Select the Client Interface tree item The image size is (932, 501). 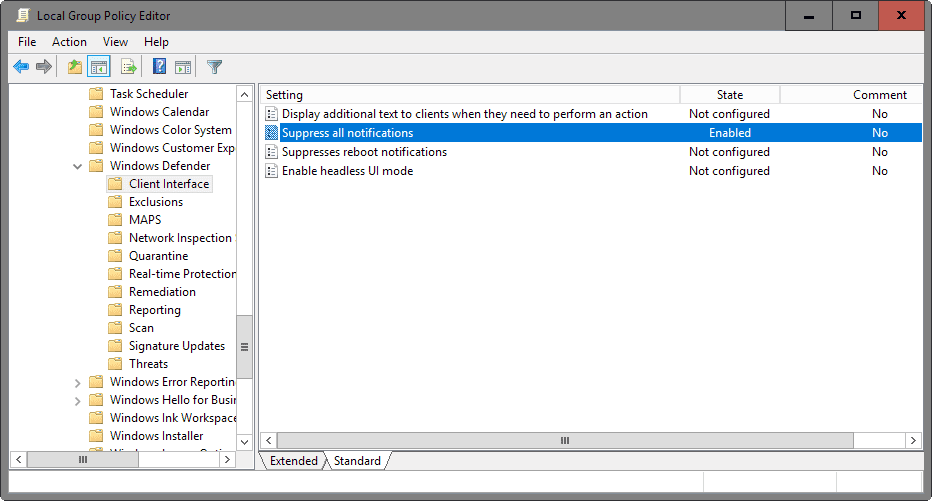click(x=169, y=184)
